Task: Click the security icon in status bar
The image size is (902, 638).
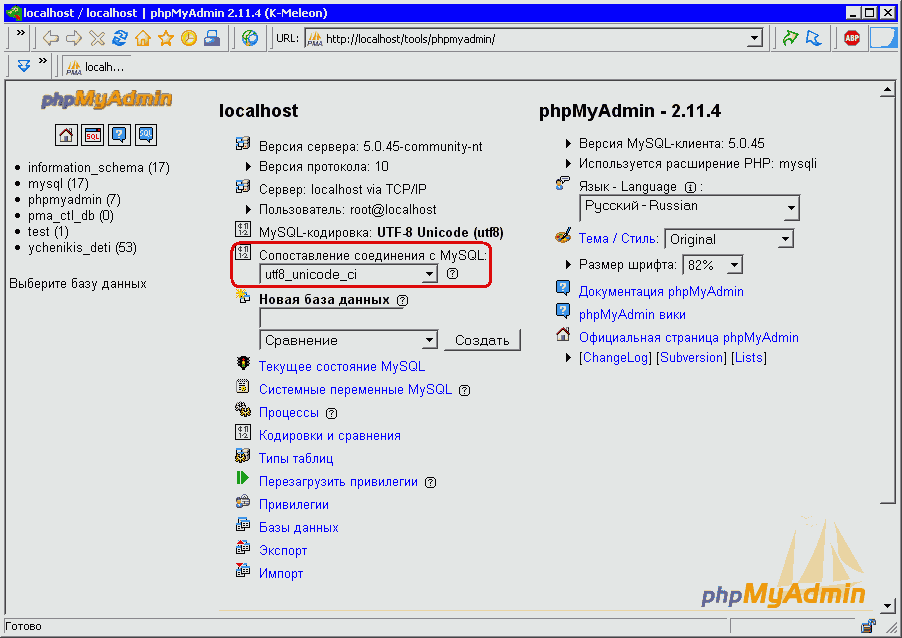Action: click(x=868, y=626)
